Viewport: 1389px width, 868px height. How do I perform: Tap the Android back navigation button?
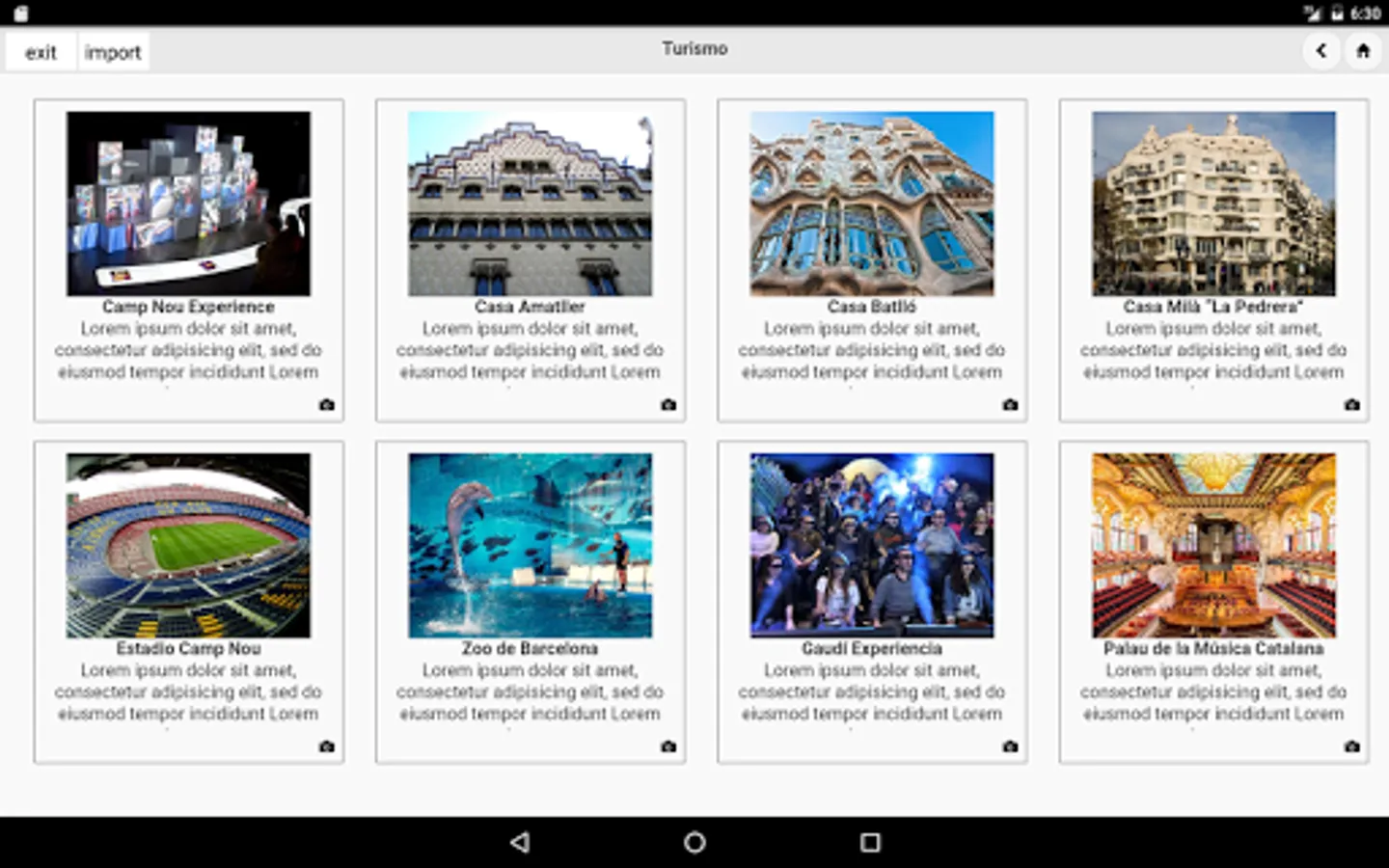(x=520, y=842)
